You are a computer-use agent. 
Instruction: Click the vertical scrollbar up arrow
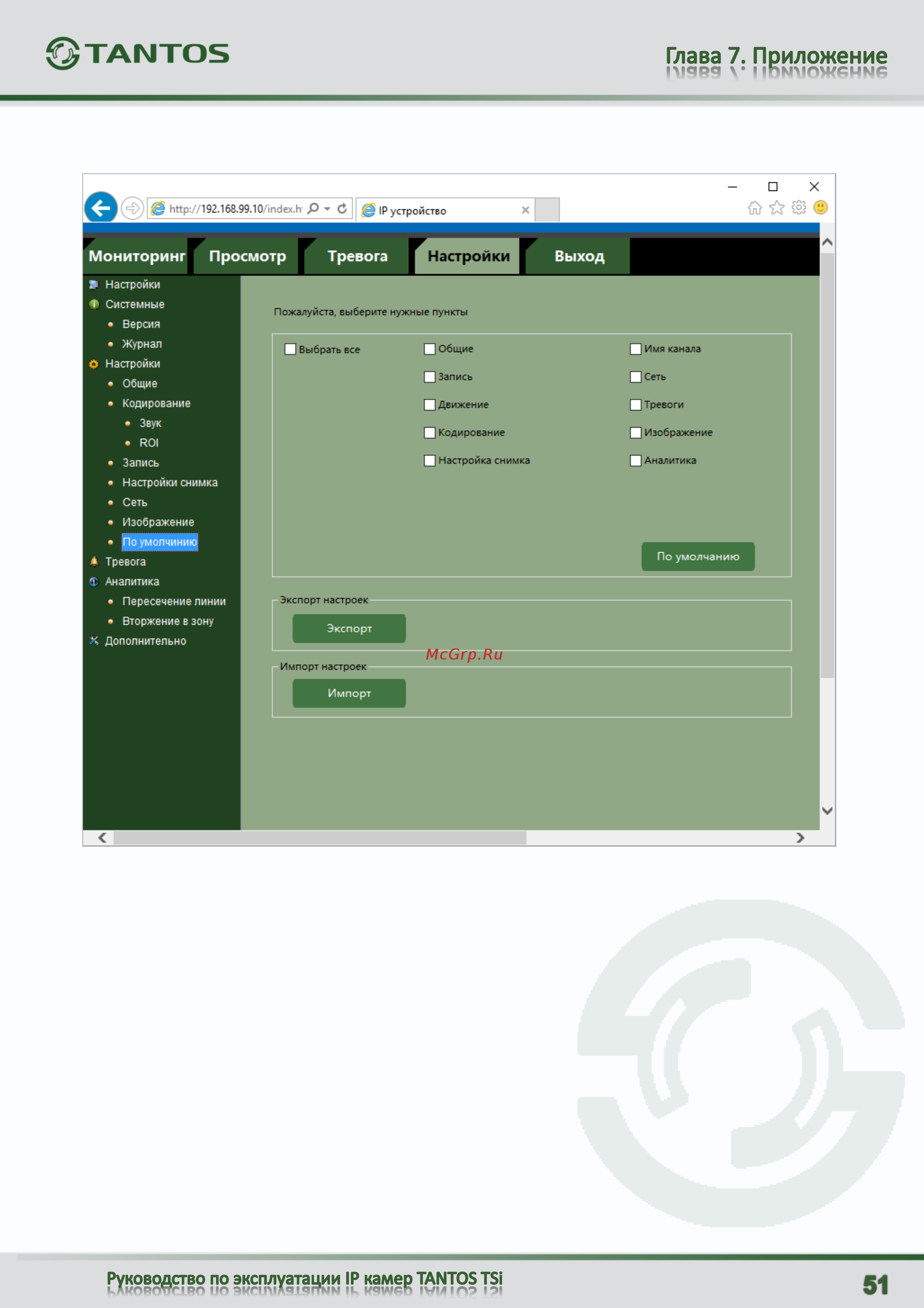click(827, 242)
